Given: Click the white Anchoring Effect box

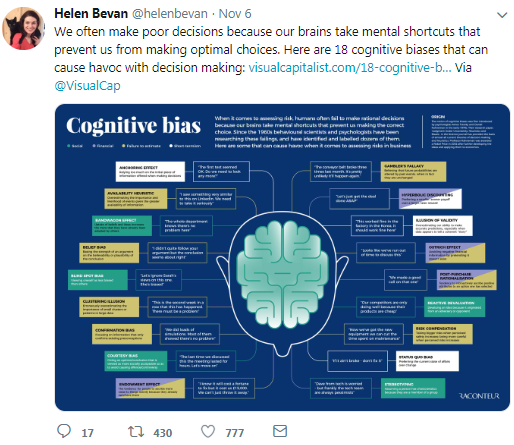Looking at the screenshot, I should 150,172.
